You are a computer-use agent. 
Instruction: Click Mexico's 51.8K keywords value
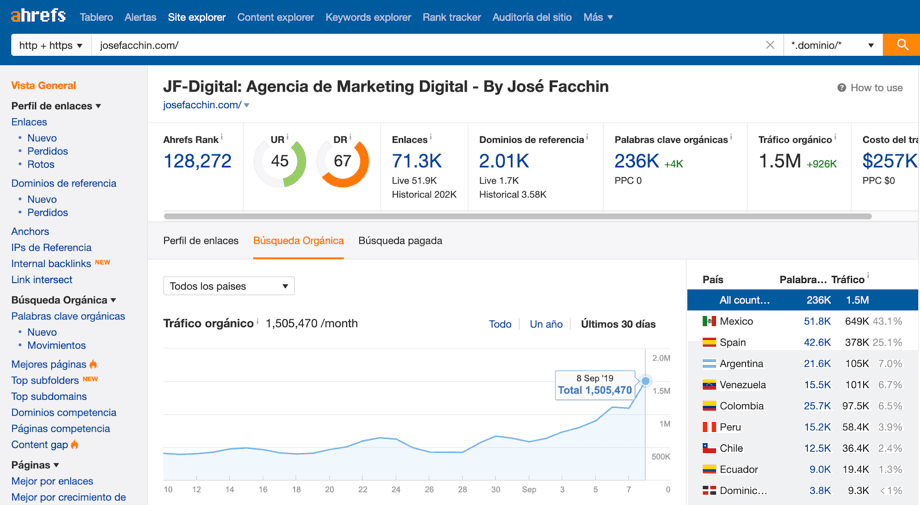pyautogui.click(x=817, y=321)
